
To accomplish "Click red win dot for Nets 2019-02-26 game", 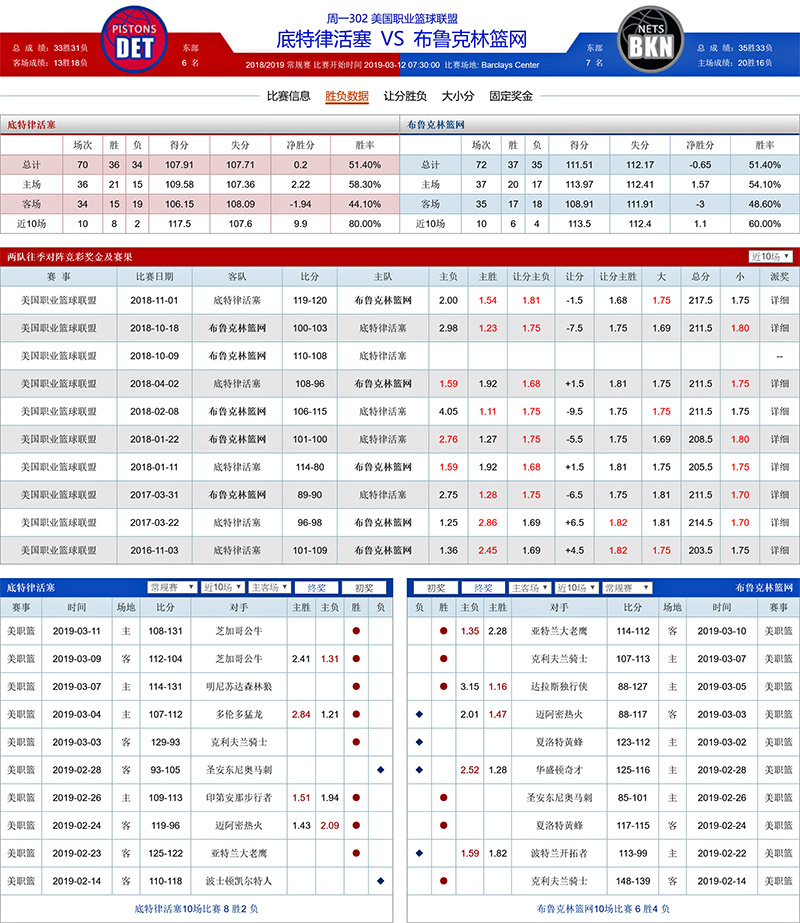I will tap(443, 798).
